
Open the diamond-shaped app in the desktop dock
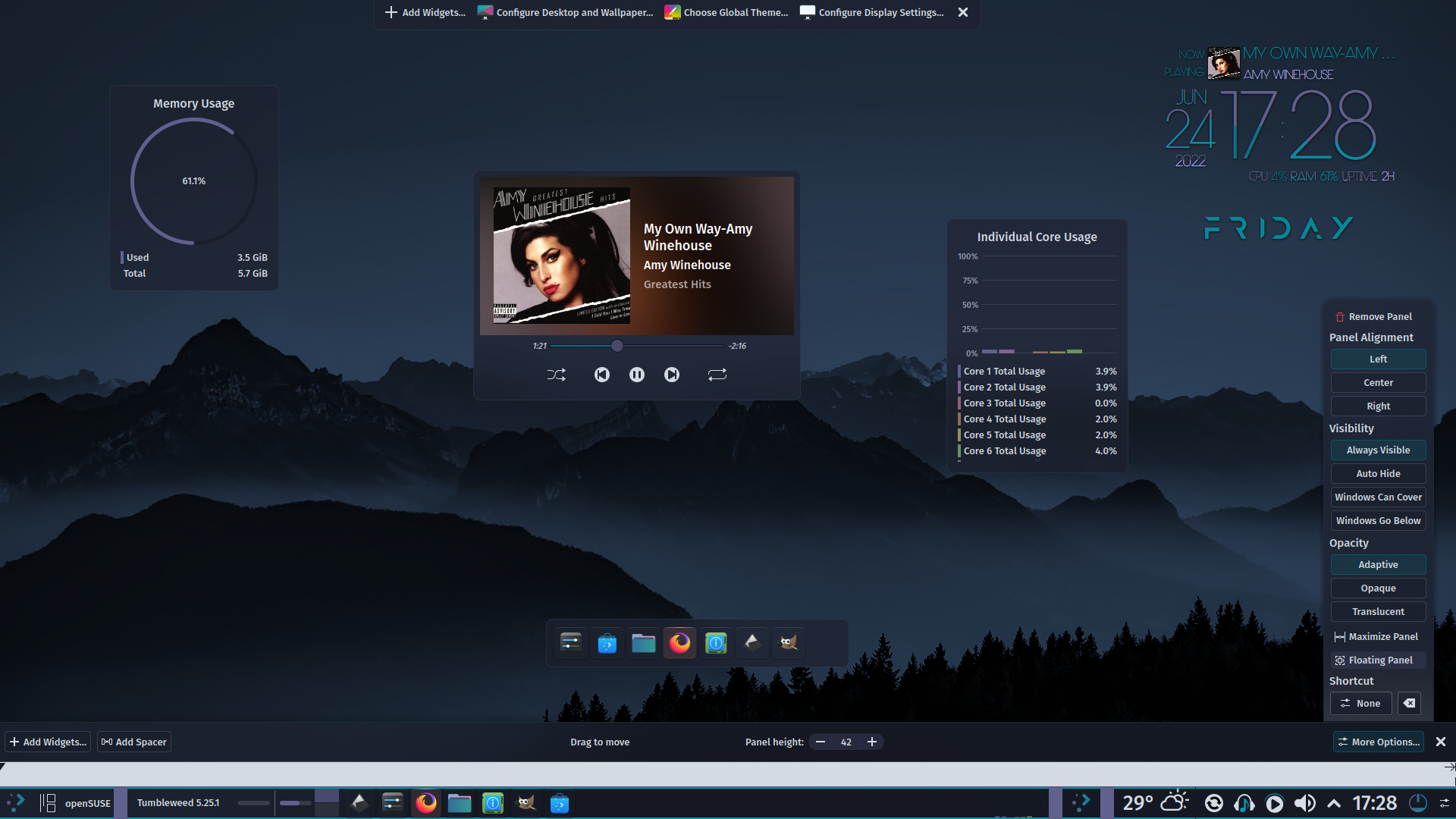[x=752, y=643]
